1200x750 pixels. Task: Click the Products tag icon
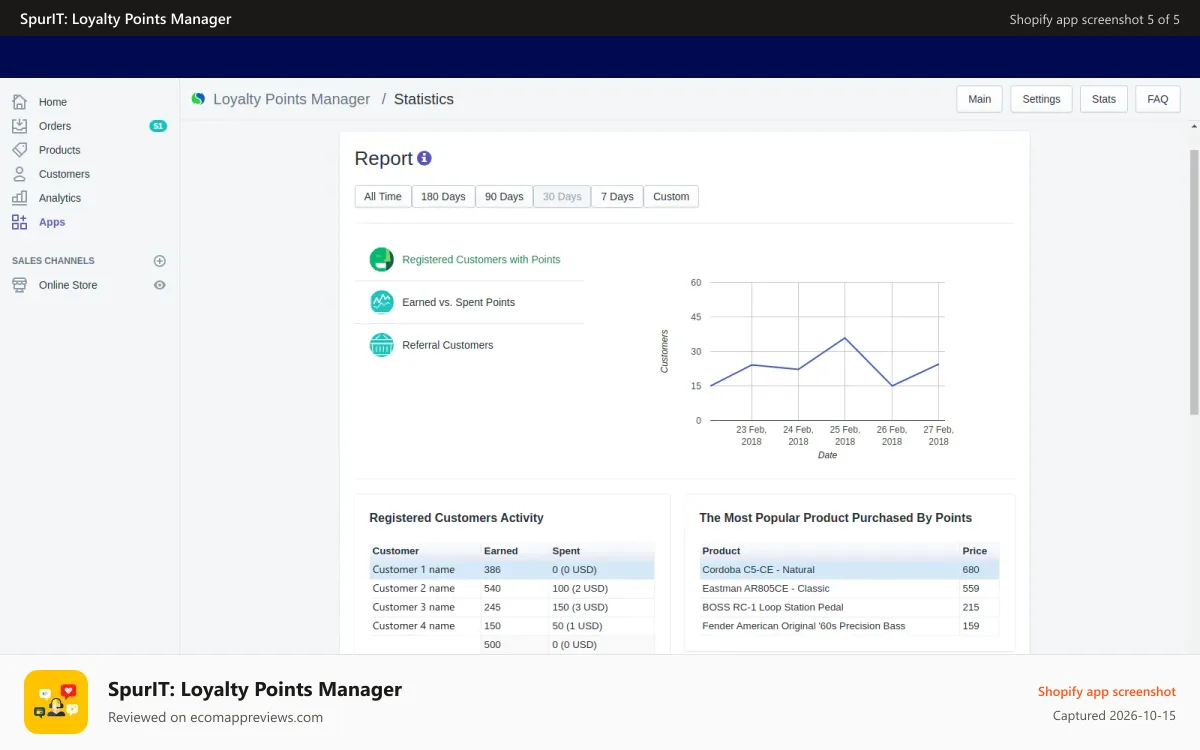tap(20, 150)
